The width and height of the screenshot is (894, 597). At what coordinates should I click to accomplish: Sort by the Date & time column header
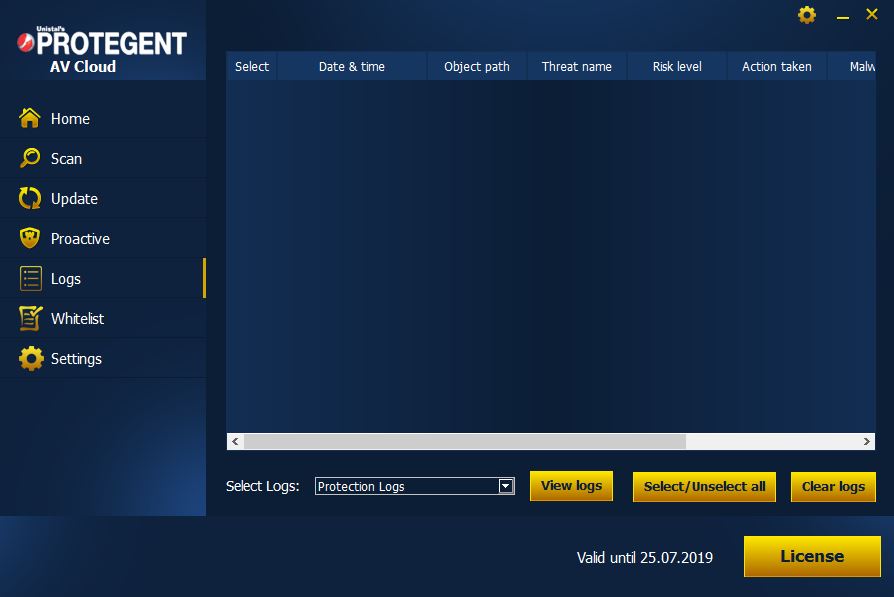(x=352, y=66)
